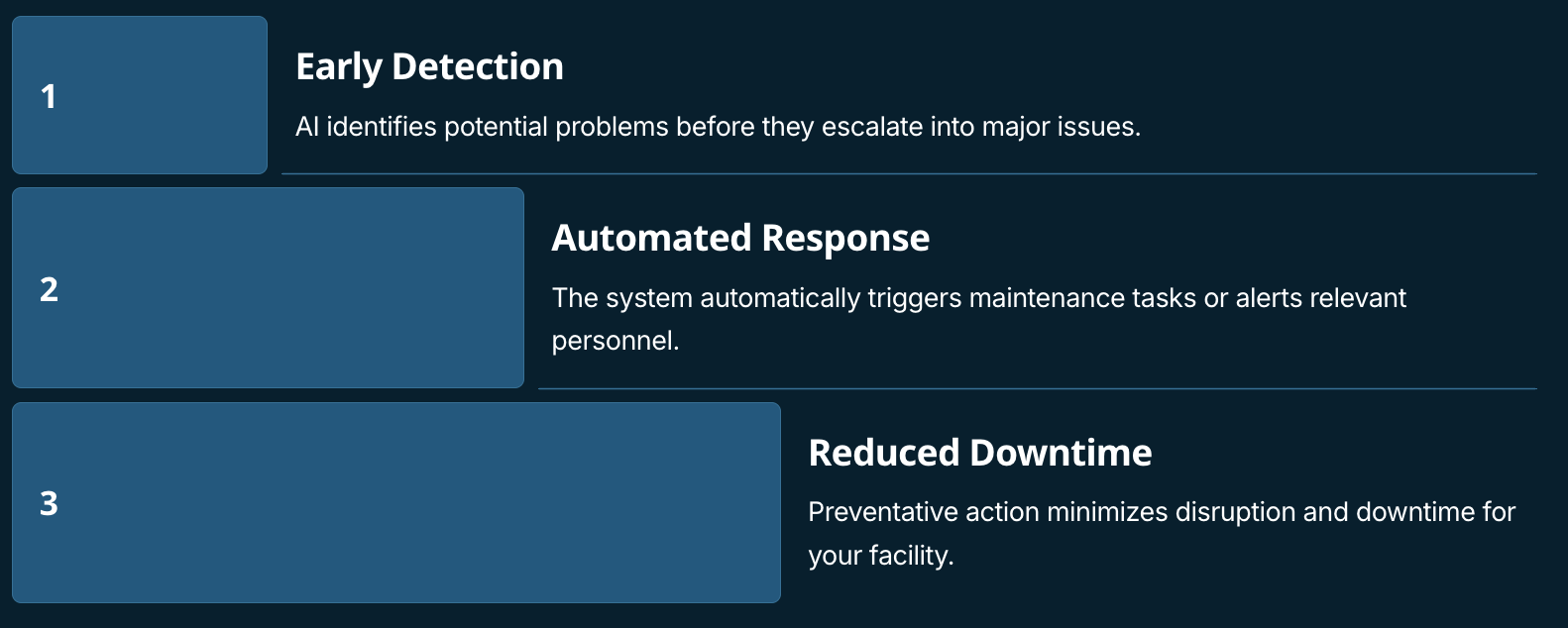The image size is (1568, 628).
Task: Click the word Detection in first heading
Action: 478,66
